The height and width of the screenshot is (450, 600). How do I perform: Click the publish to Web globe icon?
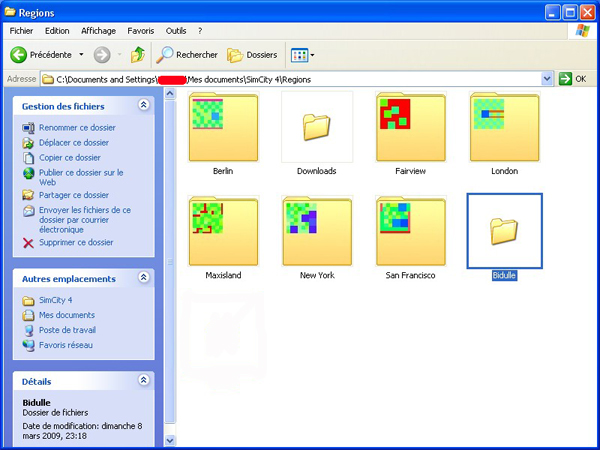click(x=28, y=173)
